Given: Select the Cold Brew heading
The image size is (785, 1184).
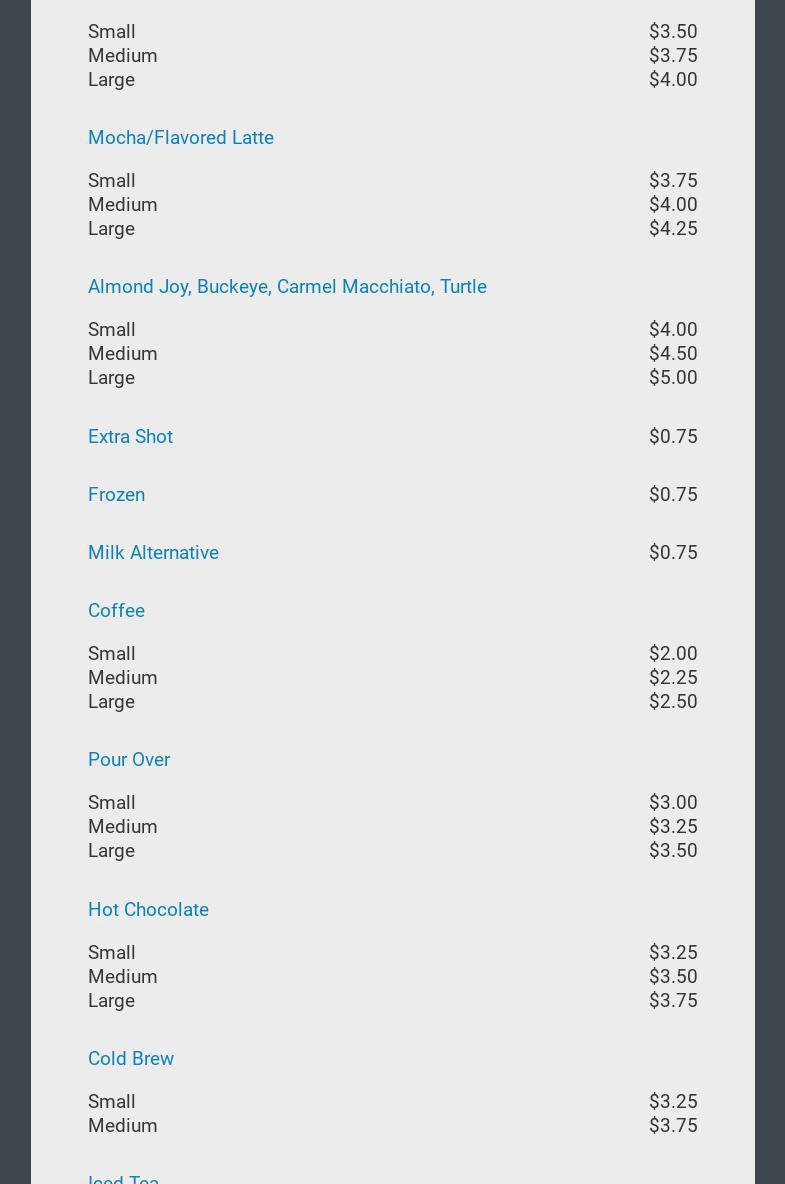Looking at the screenshot, I should pyautogui.click(x=131, y=1059).
